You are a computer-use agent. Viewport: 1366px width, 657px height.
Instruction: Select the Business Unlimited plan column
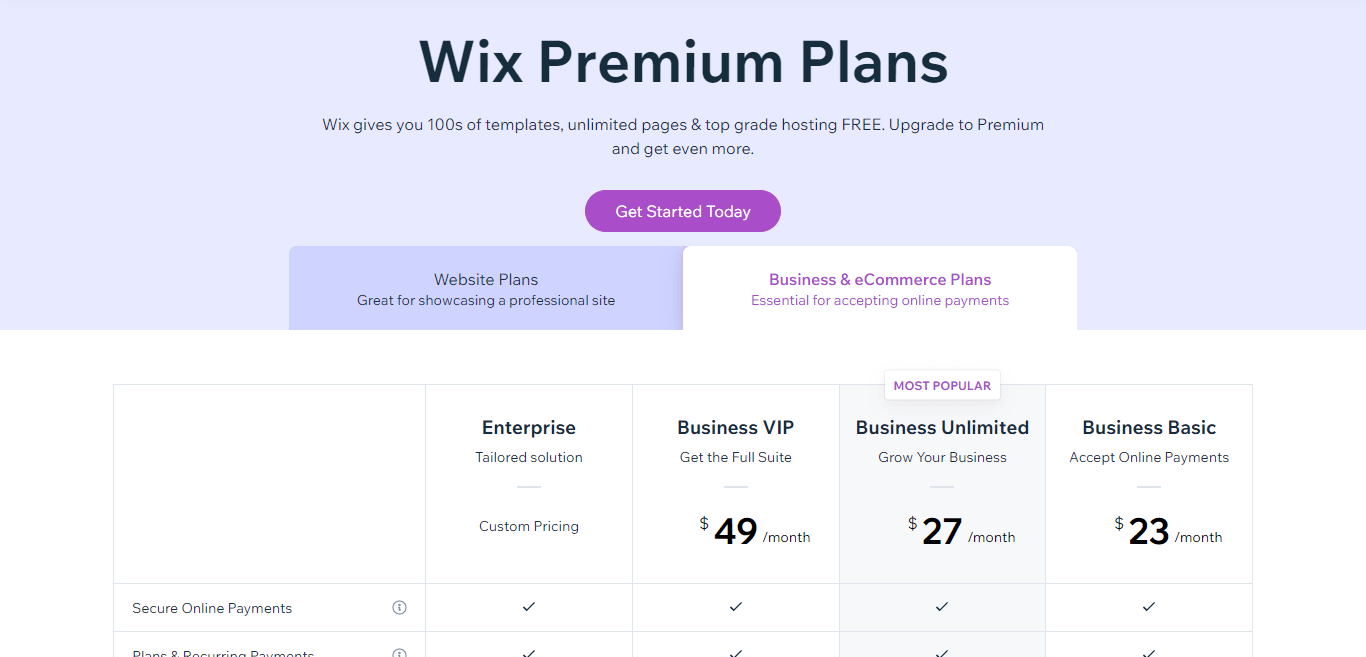point(941,427)
